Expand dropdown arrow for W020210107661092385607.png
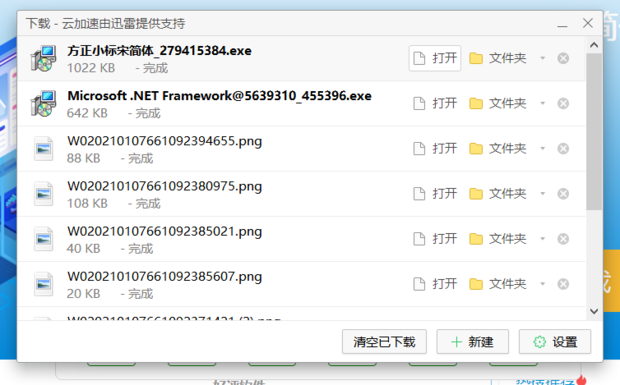The width and height of the screenshot is (620, 385). pos(542,283)
